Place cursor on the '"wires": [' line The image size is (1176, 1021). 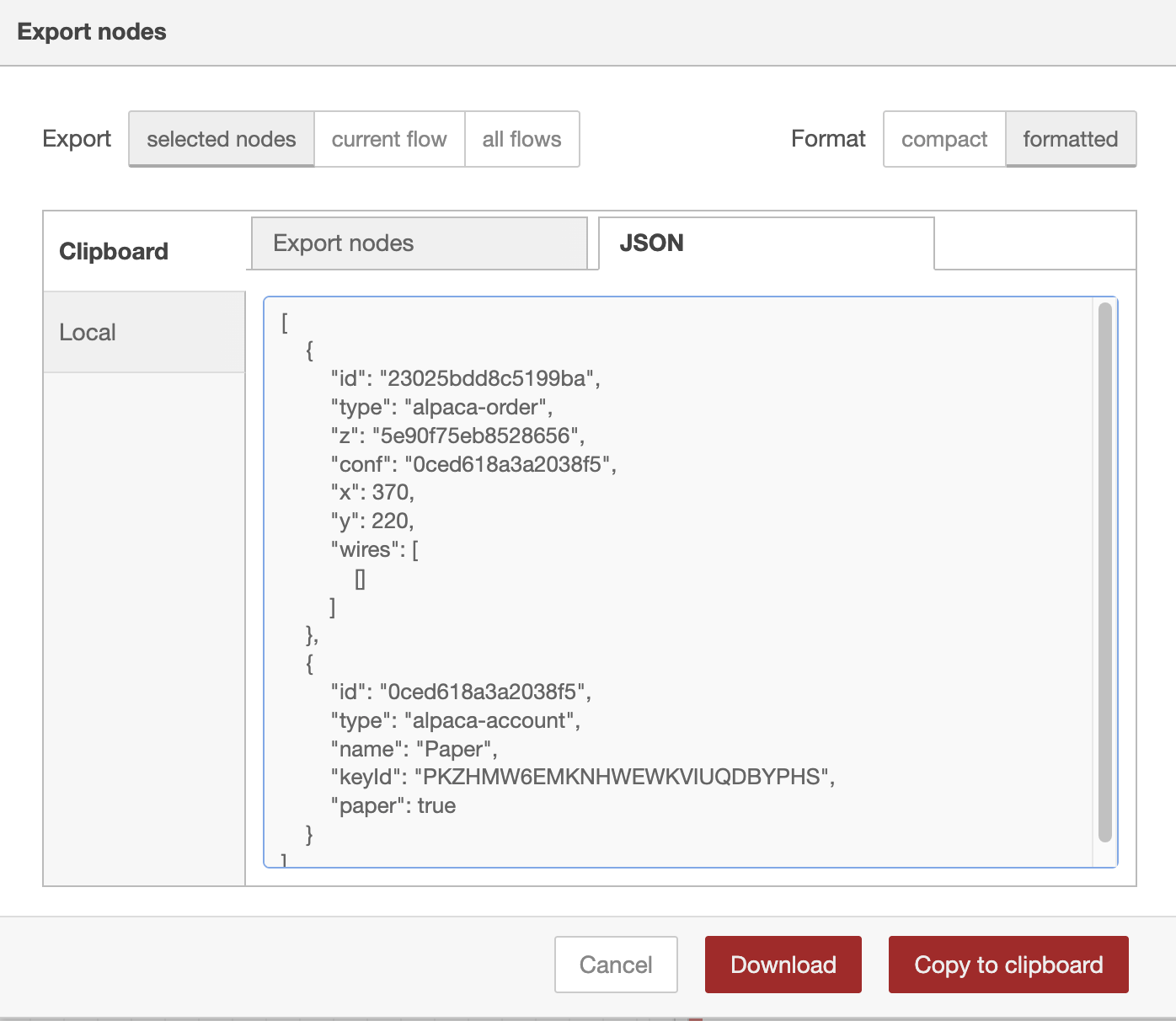(375, 550)
